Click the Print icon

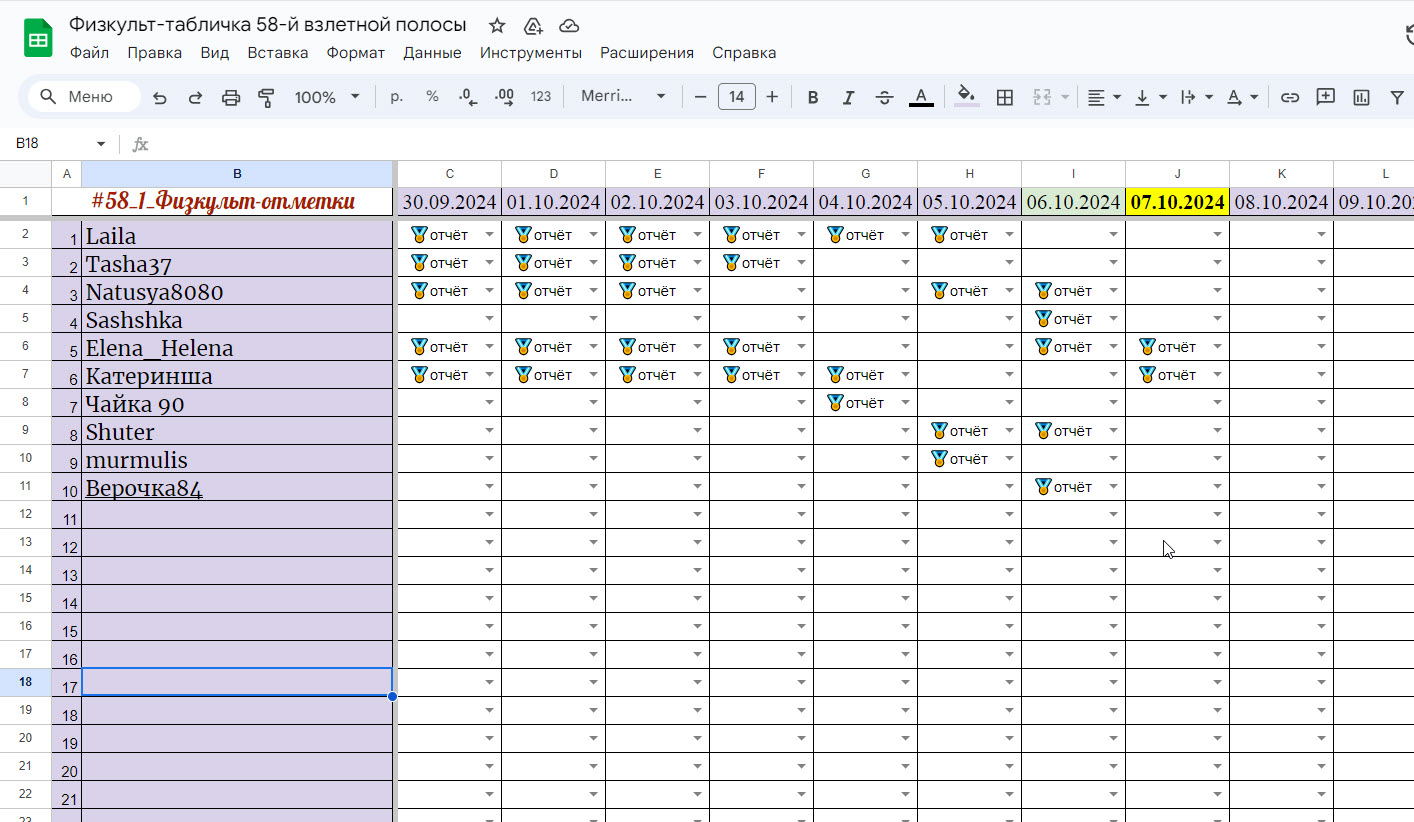(x=231, y=97)
